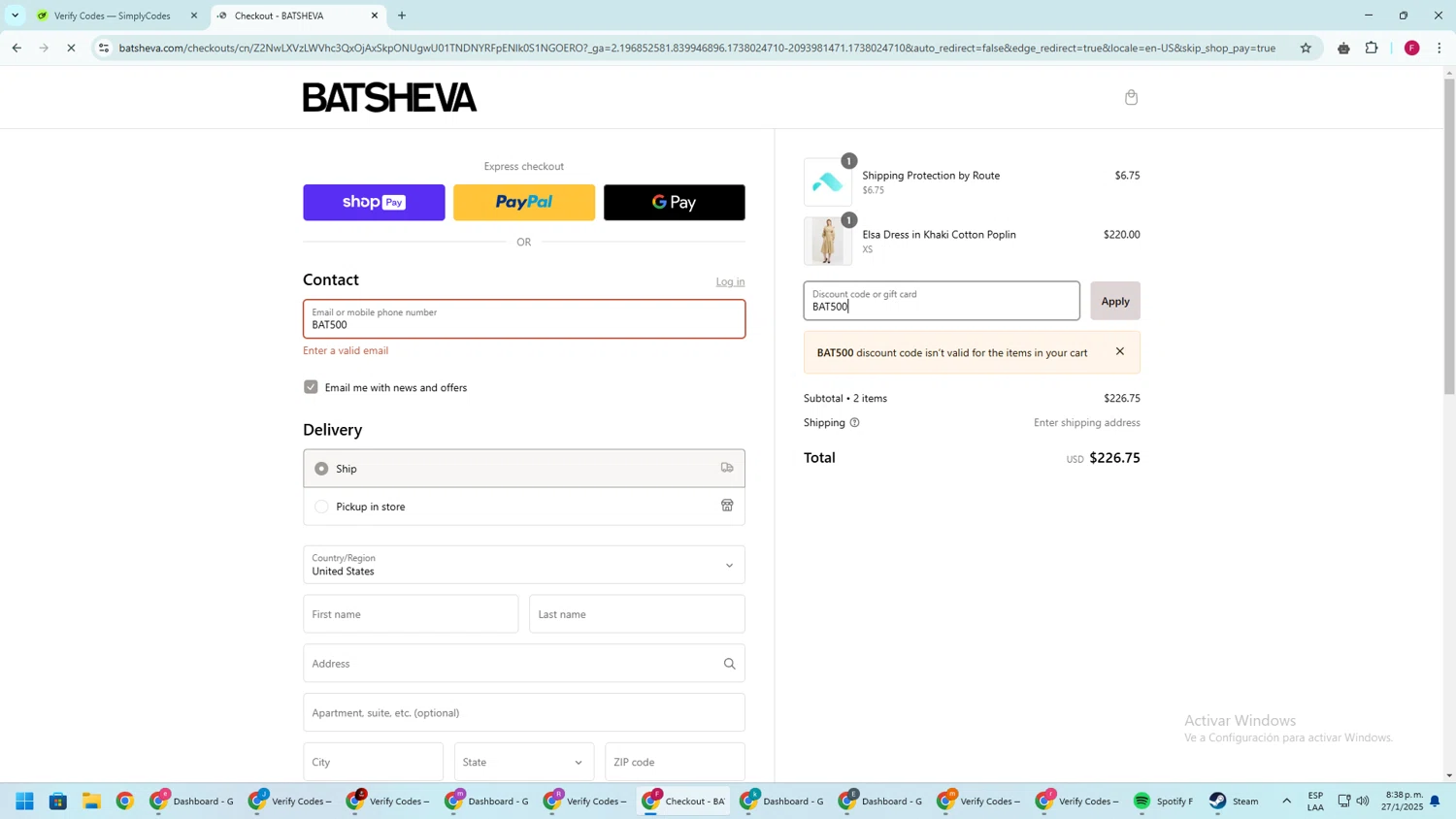Open Chrome three-dot menu
This screenshot has width=1456, height=819.
coord(1439,48)
